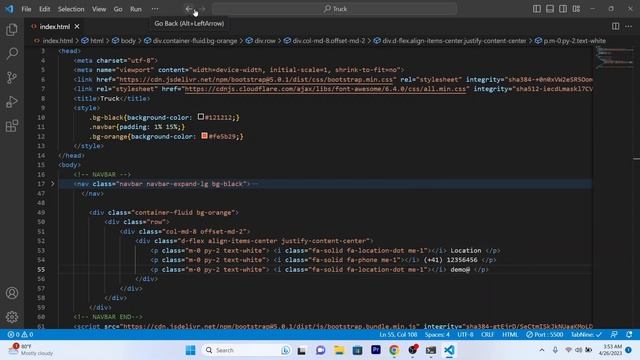Open the Go menu
640x360 pixels.
[x=118, y=9]
